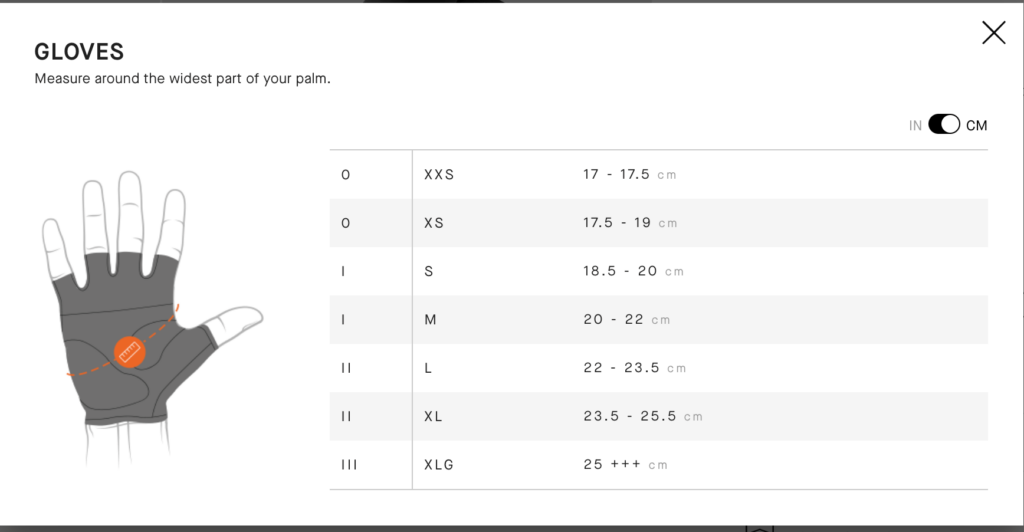Select the L size row
Image resolution: width=1024 pixels, height=532 pixels.
point(658,368)
